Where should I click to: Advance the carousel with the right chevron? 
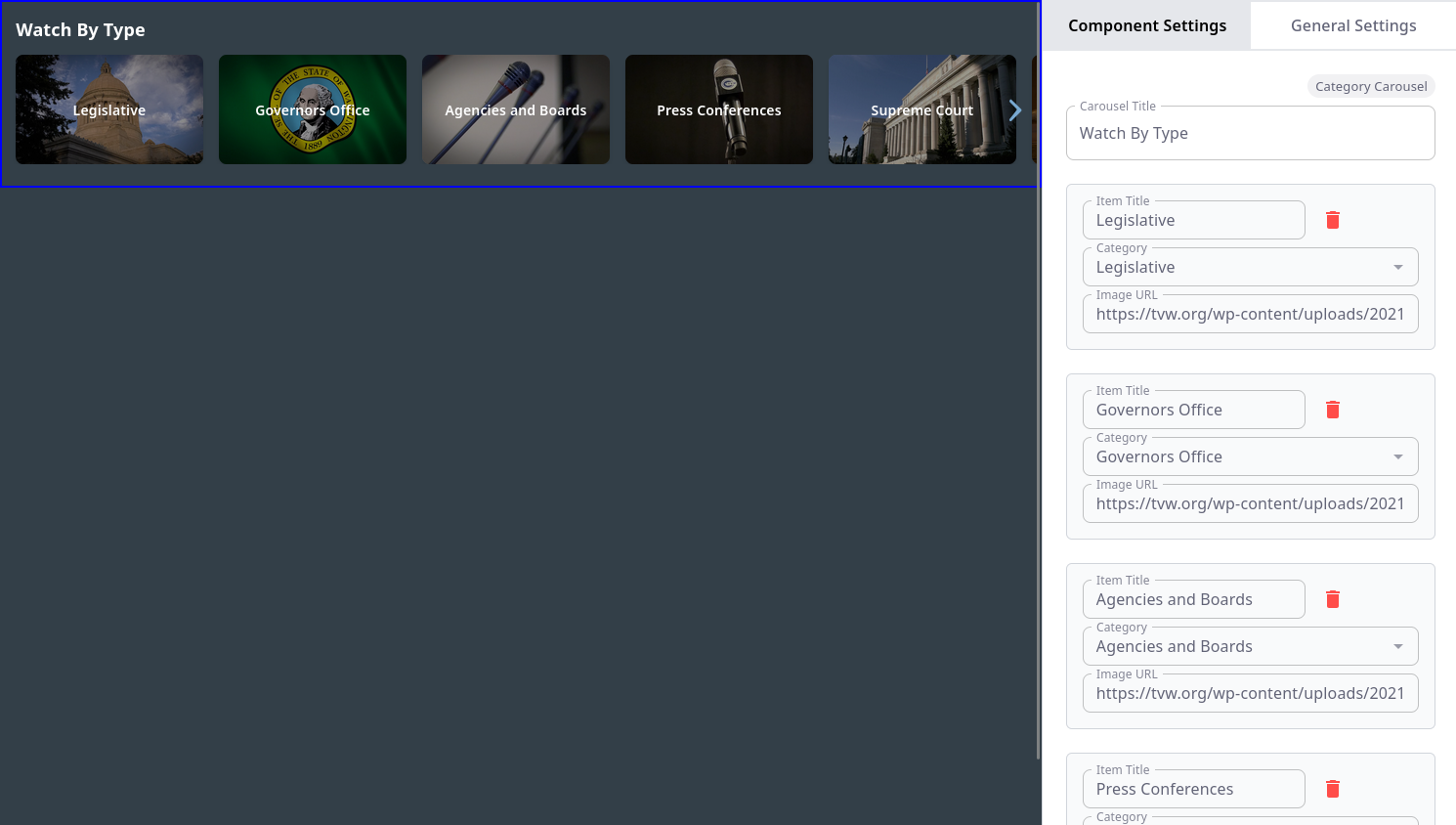1015,110
